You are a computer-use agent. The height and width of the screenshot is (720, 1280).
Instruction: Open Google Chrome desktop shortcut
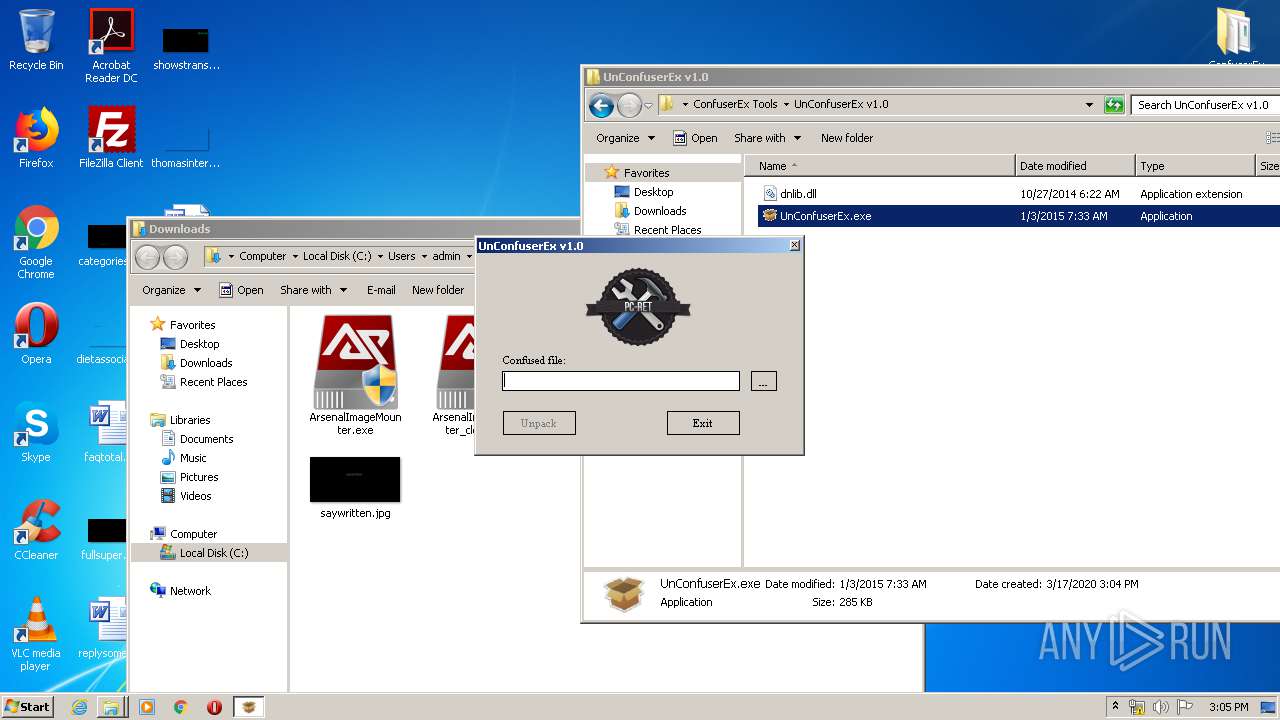pyautogui.click(x=36, y=242)
